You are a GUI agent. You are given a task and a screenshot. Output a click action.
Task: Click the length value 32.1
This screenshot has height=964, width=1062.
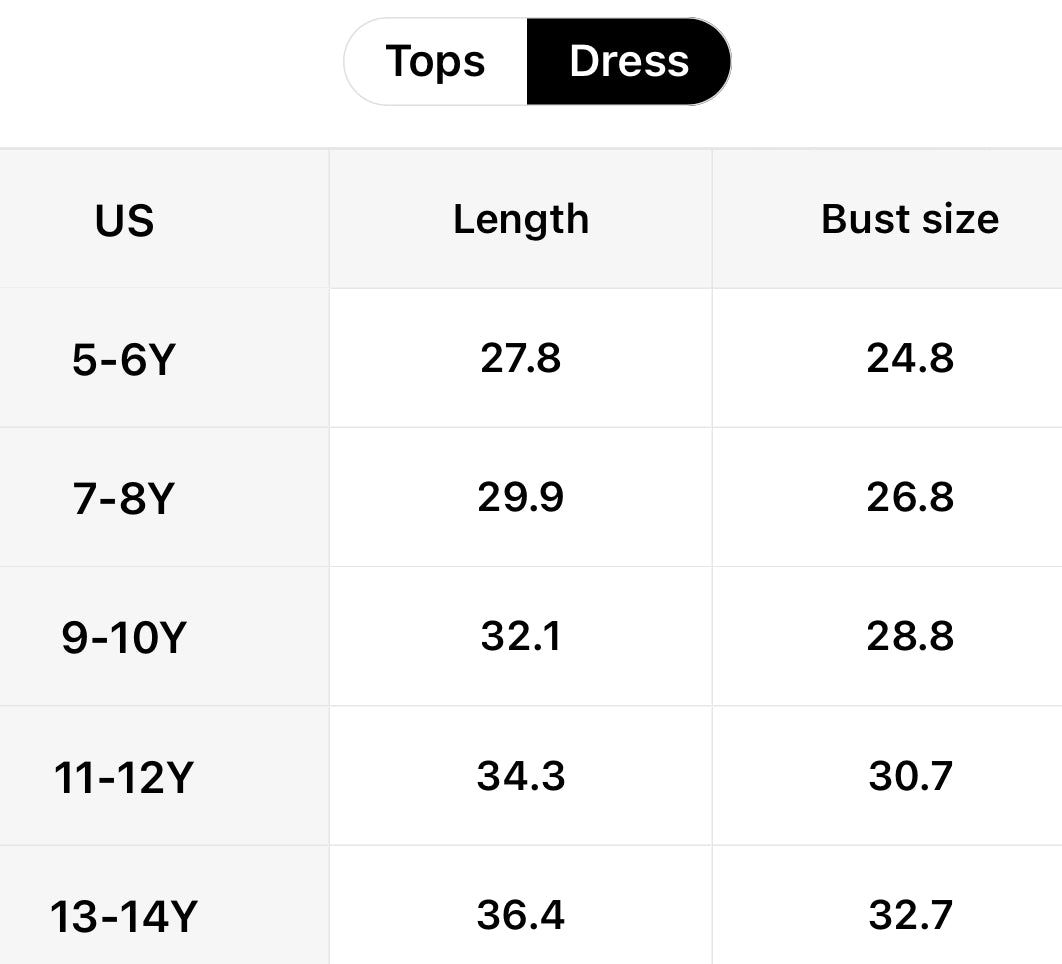[520, 637]
